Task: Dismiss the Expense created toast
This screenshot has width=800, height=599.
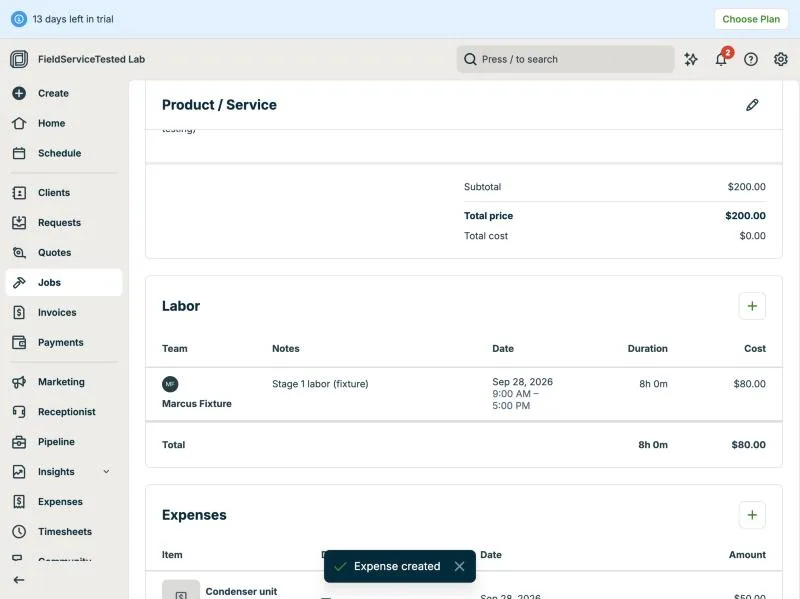Action: pos(459,566)
